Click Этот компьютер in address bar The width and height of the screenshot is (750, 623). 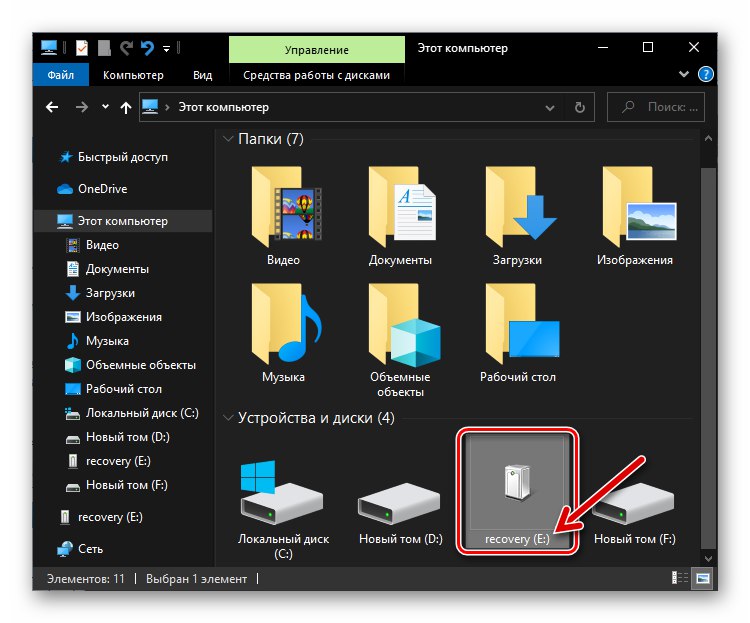pos(223,107)
